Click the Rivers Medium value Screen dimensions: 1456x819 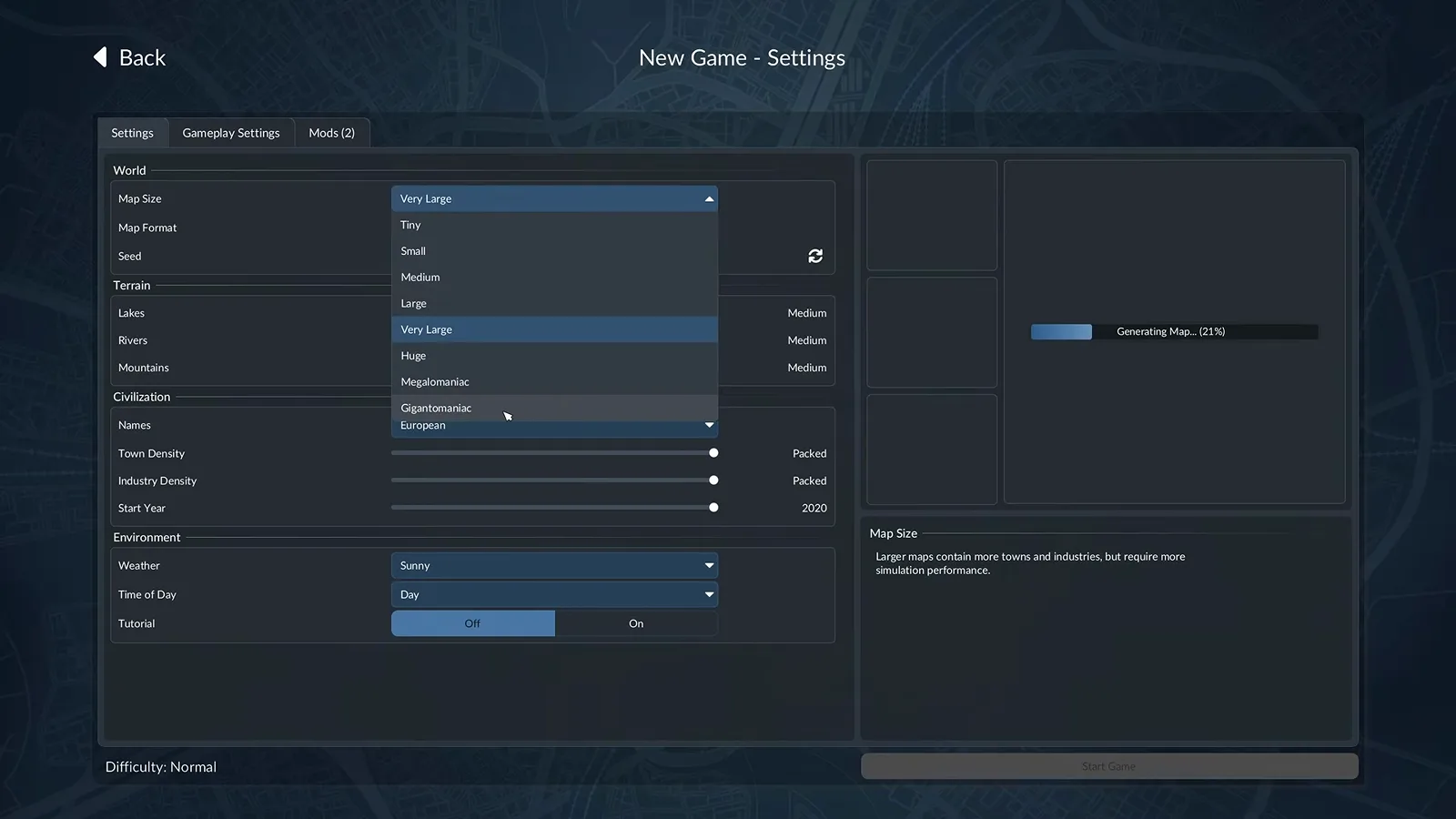pos(807,340)
